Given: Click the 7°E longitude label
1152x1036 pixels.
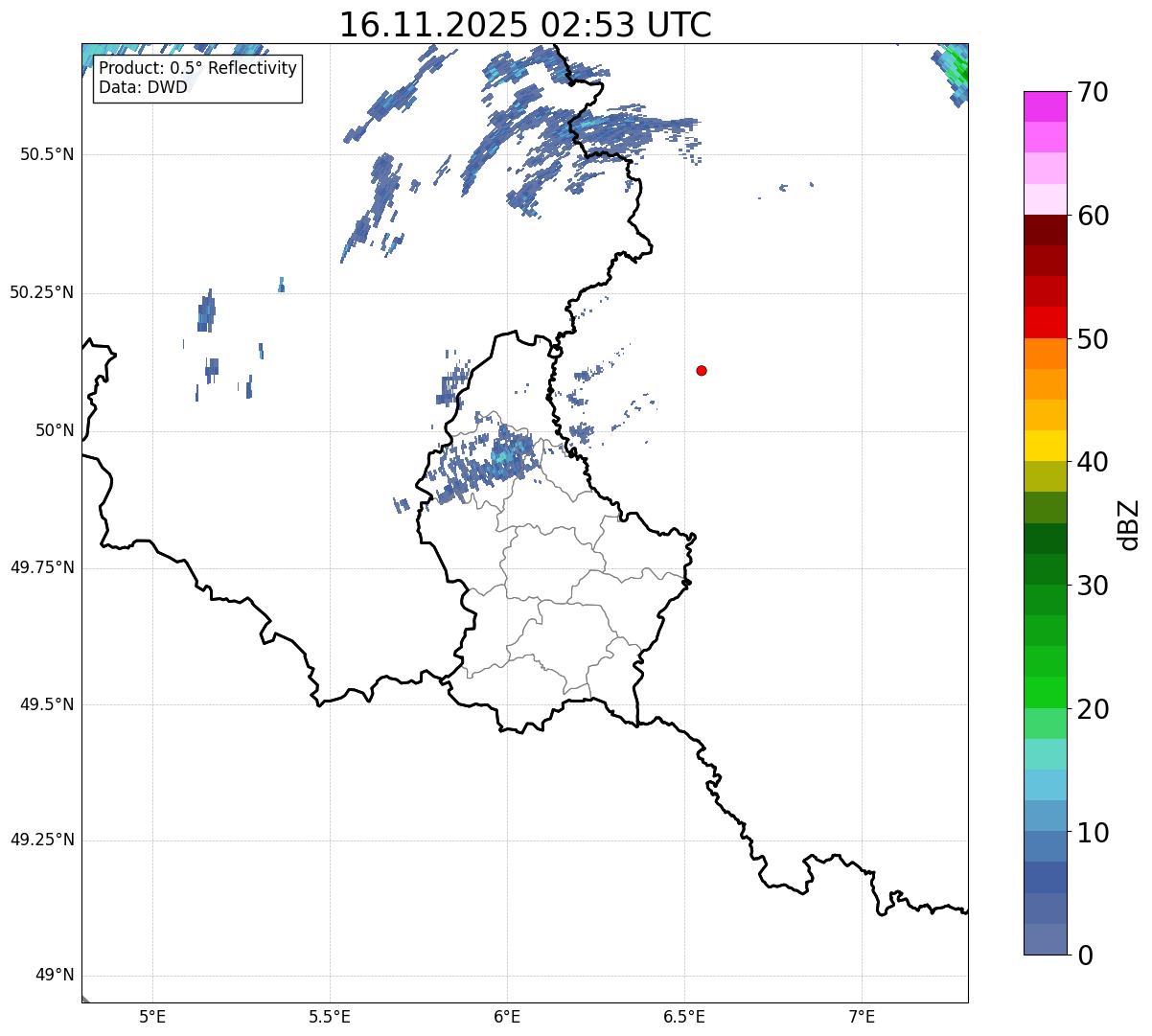Looking at the screenshot, I should [x=862, y=1017].
